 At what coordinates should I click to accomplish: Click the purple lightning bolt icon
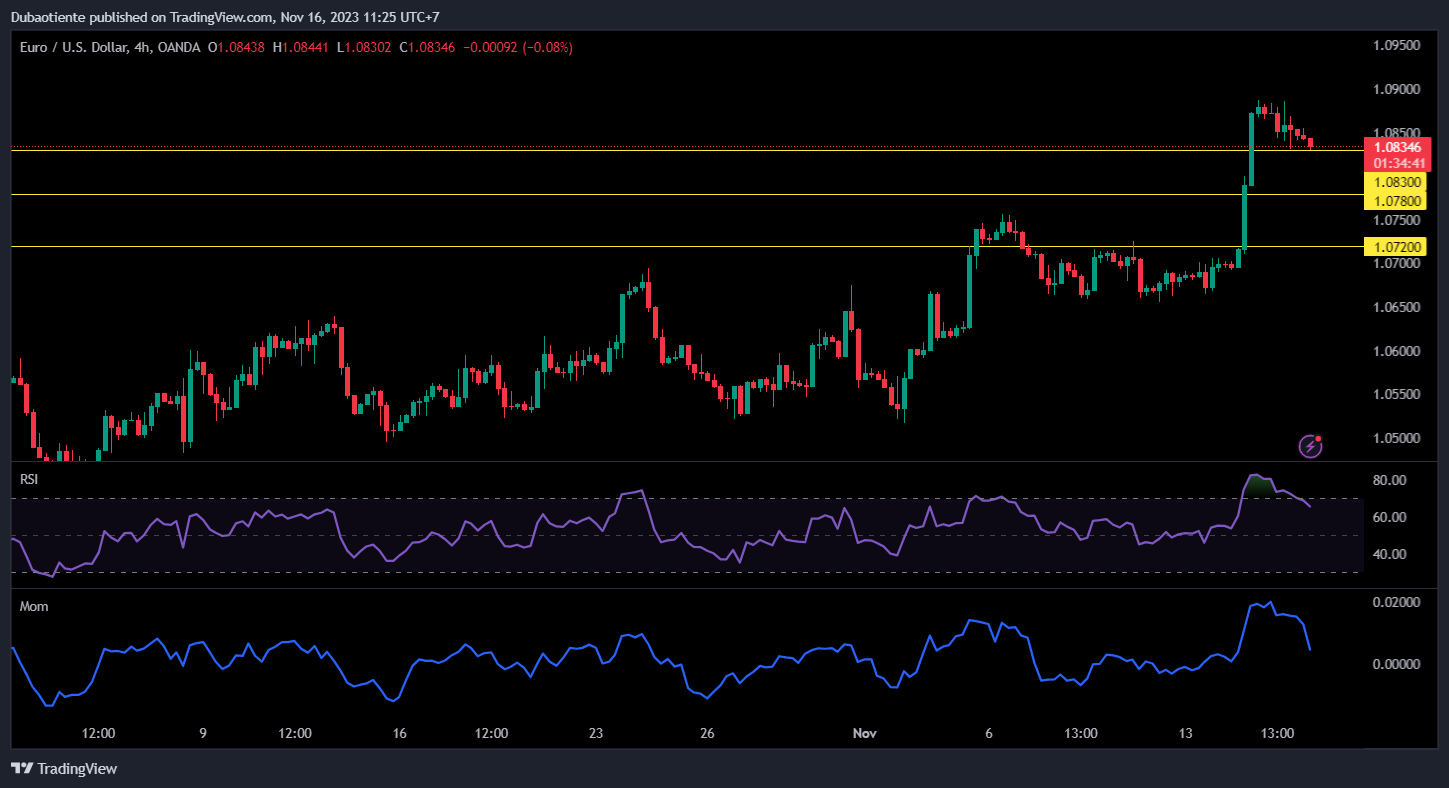[1310, 446]
